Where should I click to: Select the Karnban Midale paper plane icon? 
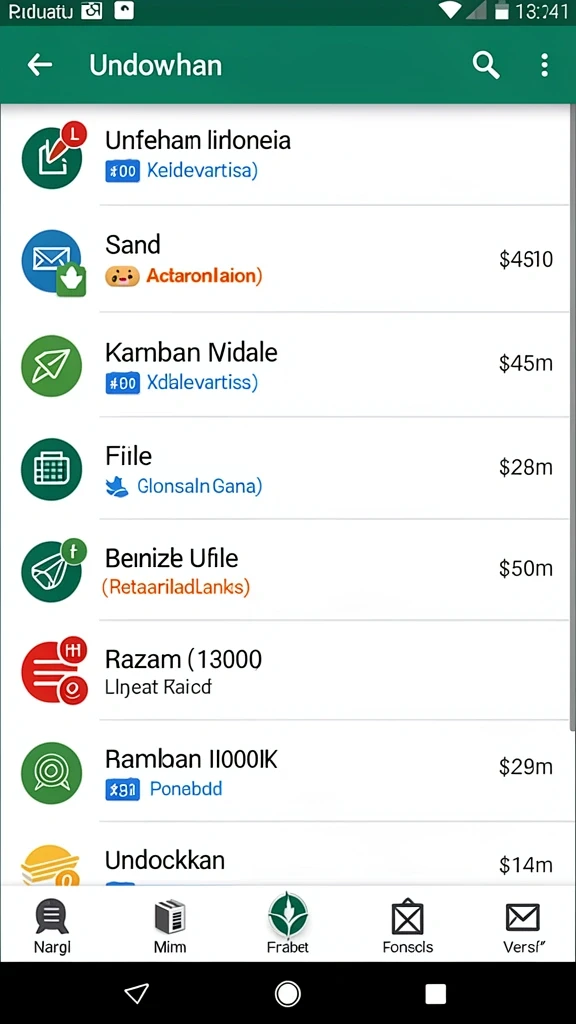pos(52,365)
